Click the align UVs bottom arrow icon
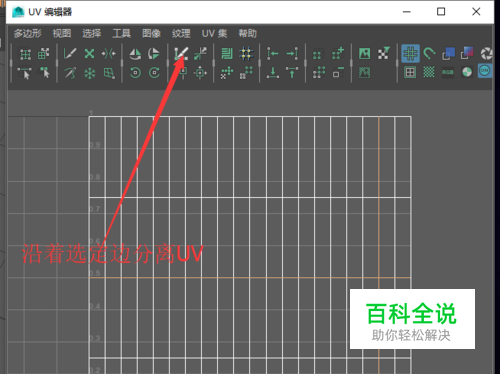 (273, 72)
